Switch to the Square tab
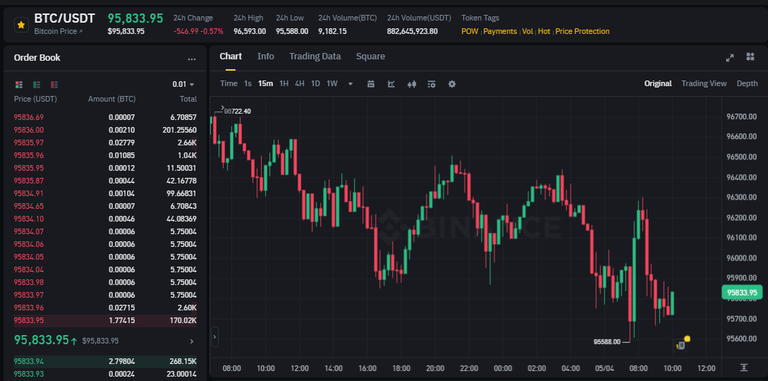 coord(370,56)
